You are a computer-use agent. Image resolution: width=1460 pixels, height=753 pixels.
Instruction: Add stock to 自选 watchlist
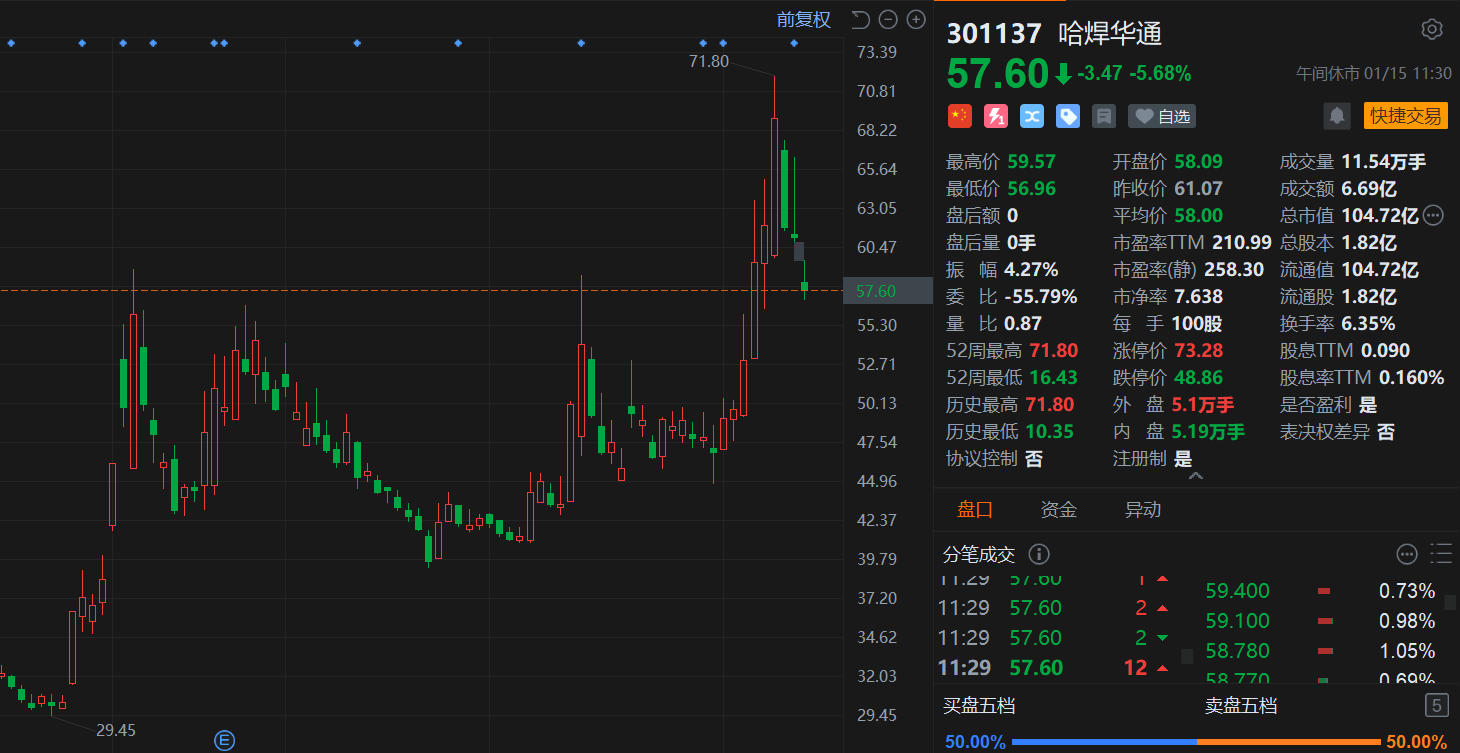pyautogui.click(x=1162, y=116)
